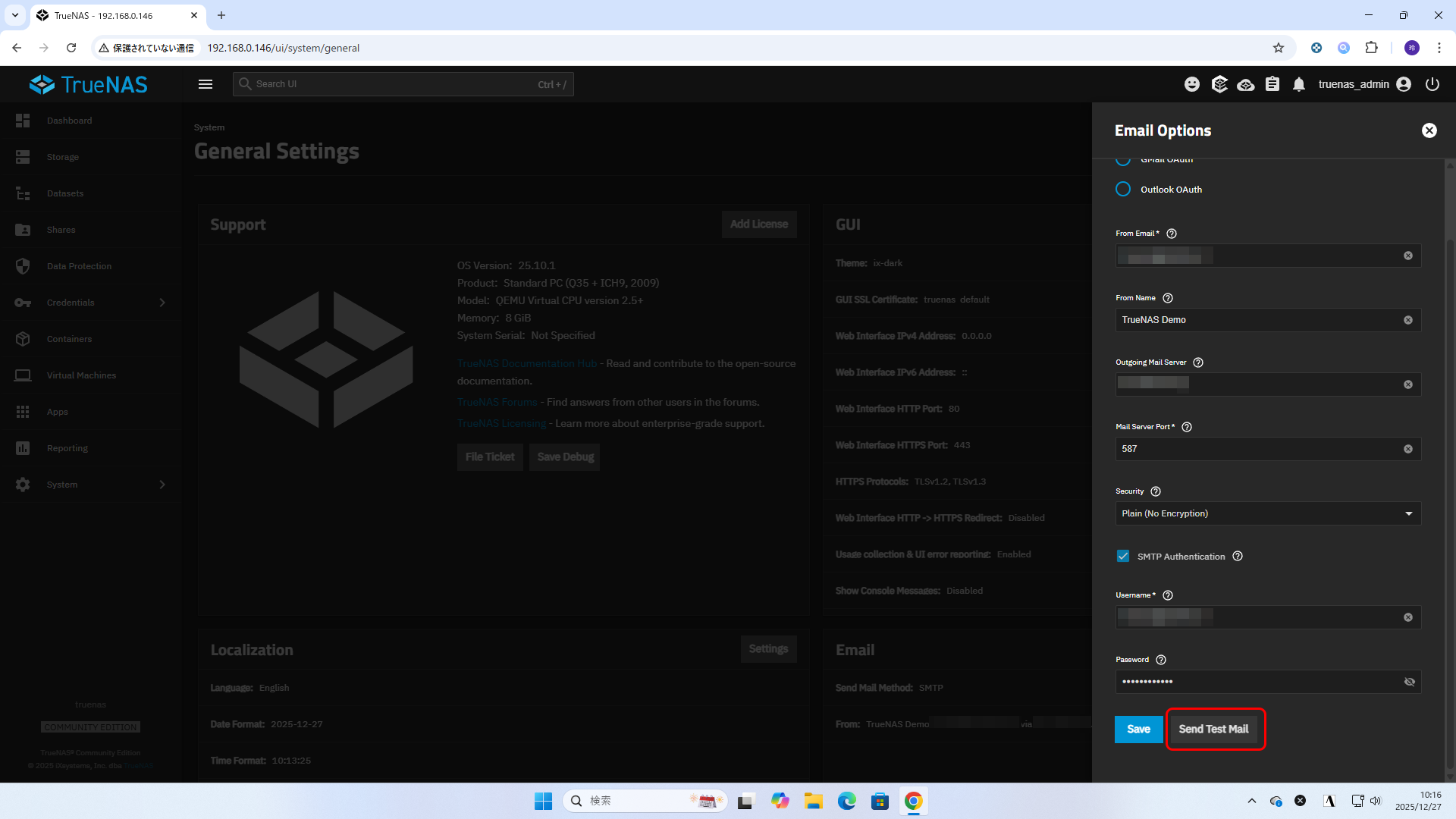Go to Virtual Machines in sidebar
Screen dimensions: 1456x819
pyautogui.click(x=81, y=375)
